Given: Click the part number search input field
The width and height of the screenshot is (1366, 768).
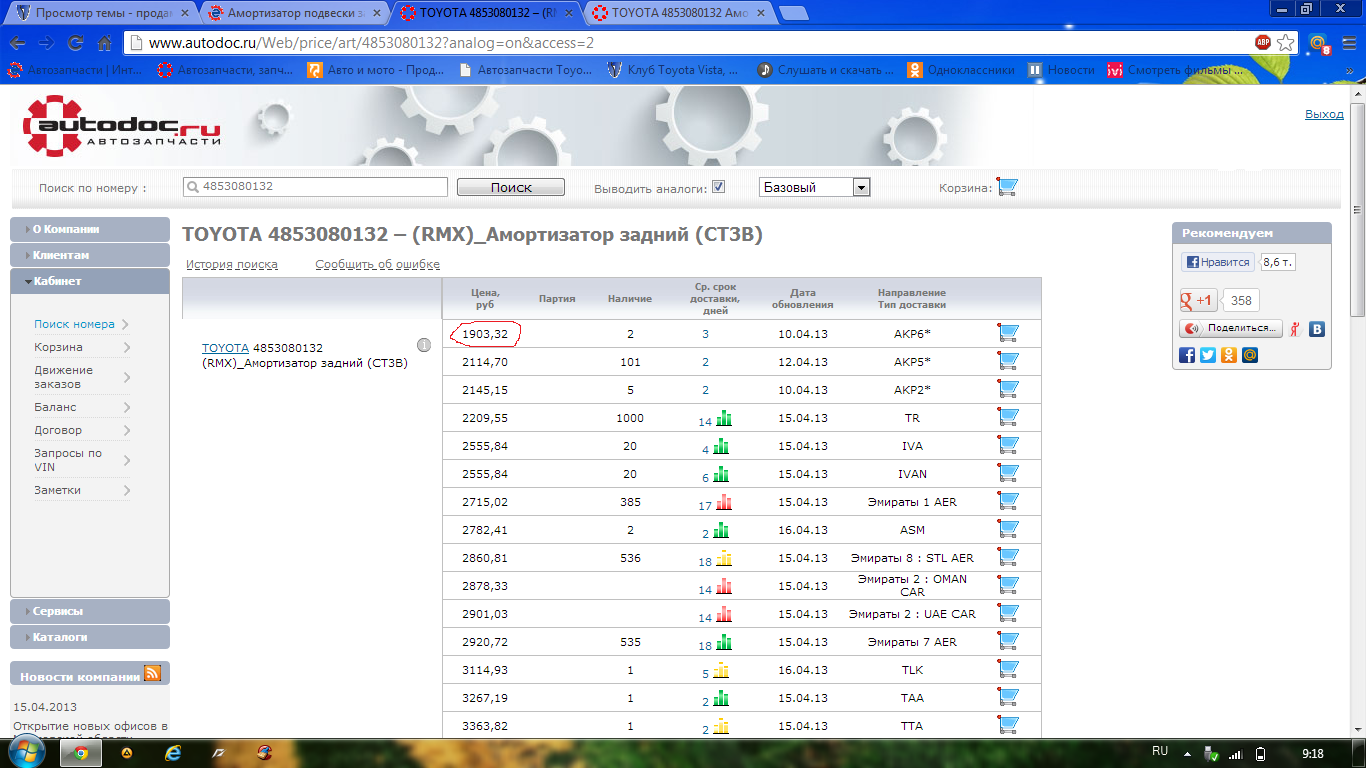Looking at the screenshot, I should click(315, 187).
